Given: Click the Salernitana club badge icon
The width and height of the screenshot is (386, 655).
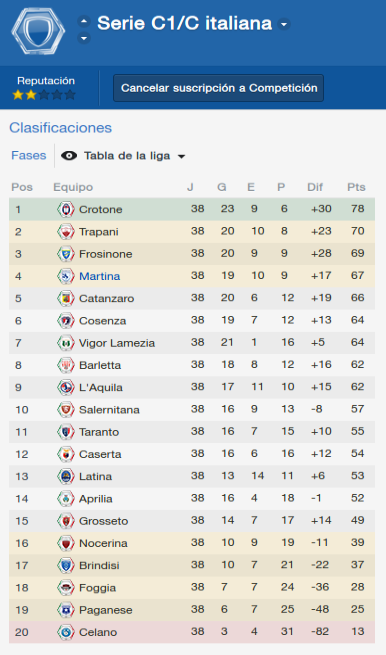Looking at the screenshot, I should [x=66, y=409].
